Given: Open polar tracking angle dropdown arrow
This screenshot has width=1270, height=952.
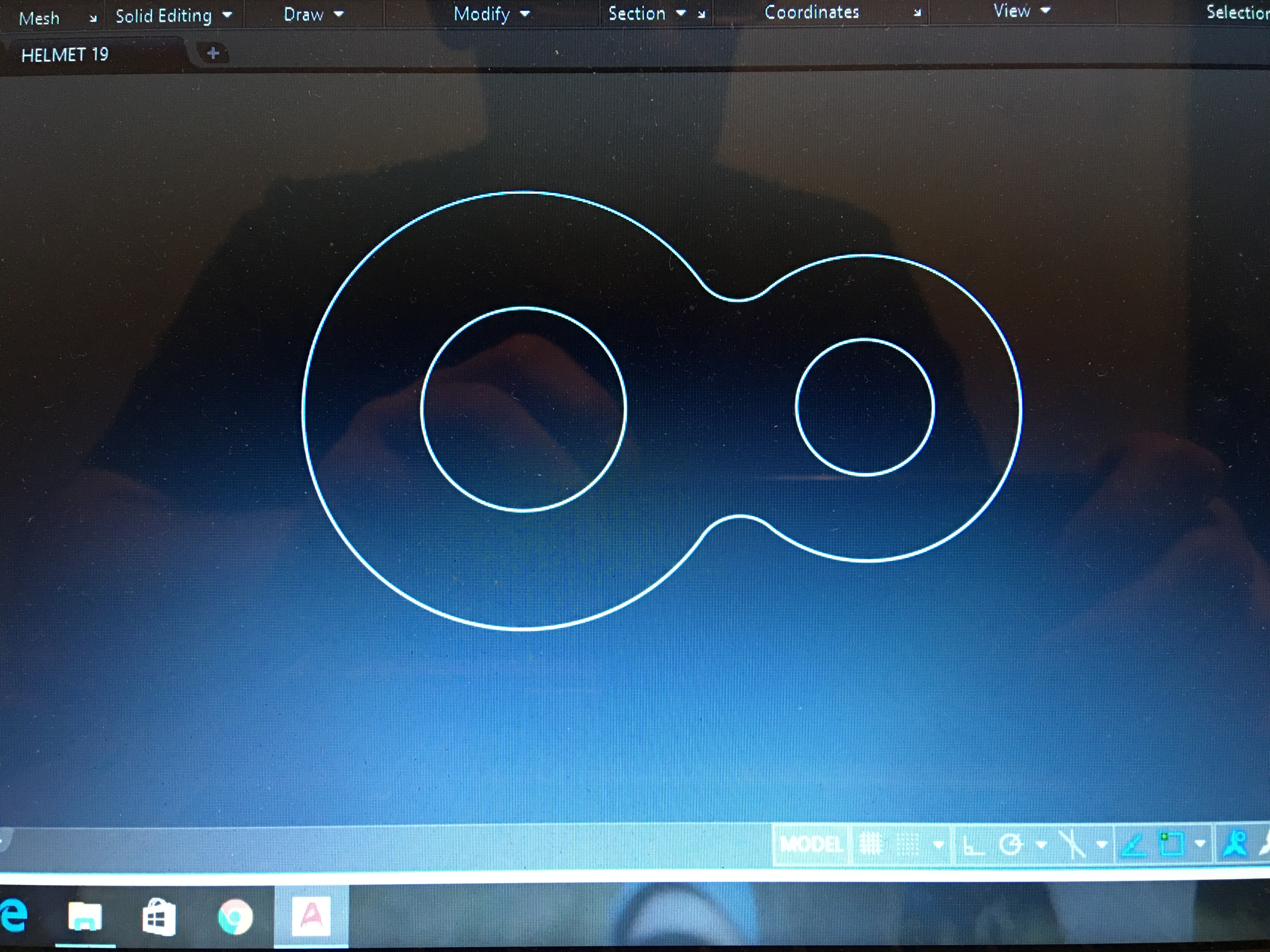Looking at the screenshot, I should (x=1042, y=845).
